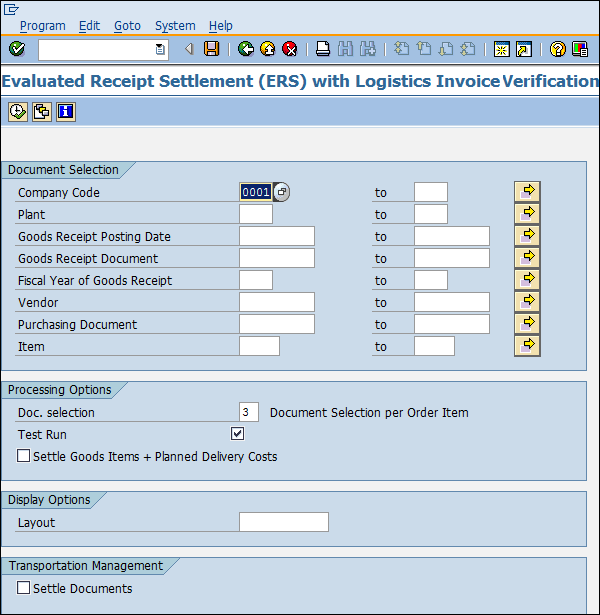Uncheck the Test Run checkbox
Image resolution: width=600 pixels, height=615 pixels.
[237, 434]
